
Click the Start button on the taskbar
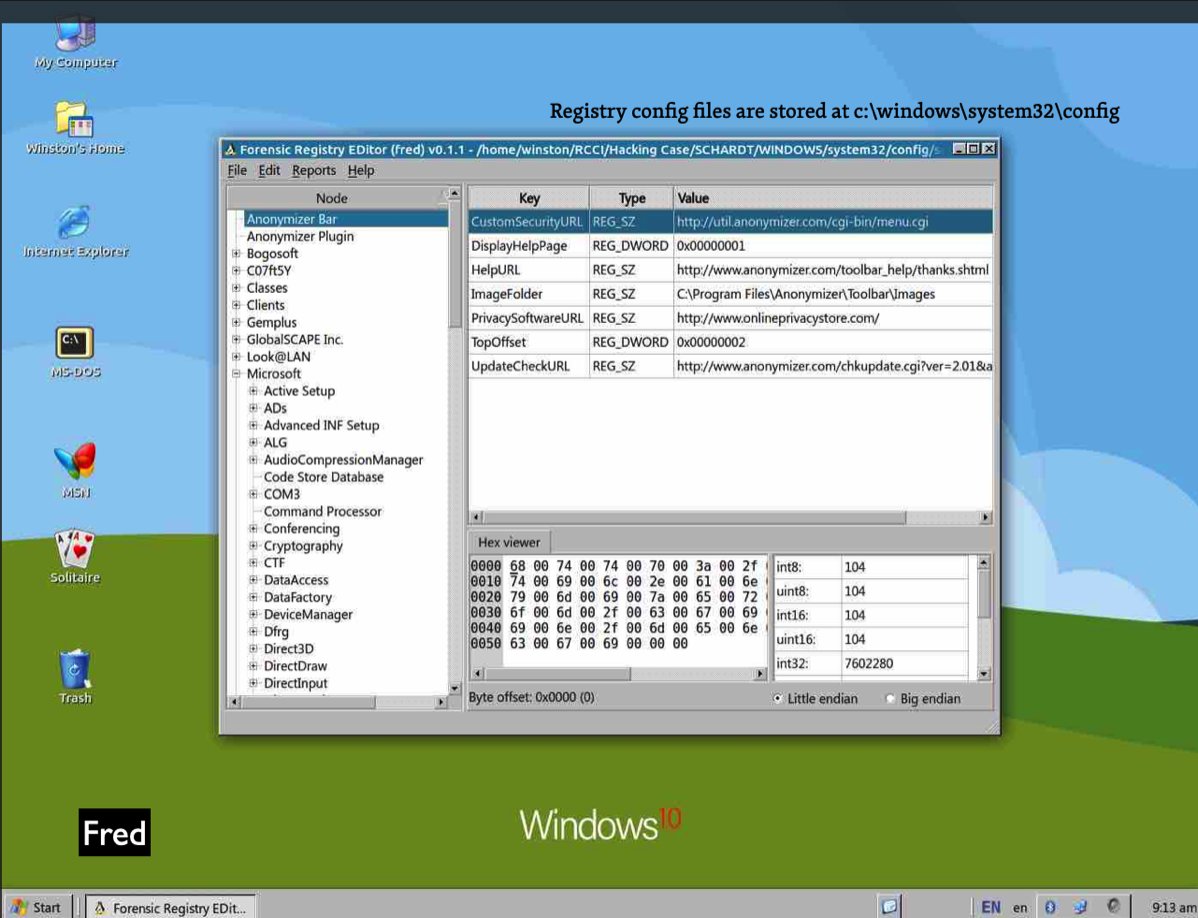(36, 907)
